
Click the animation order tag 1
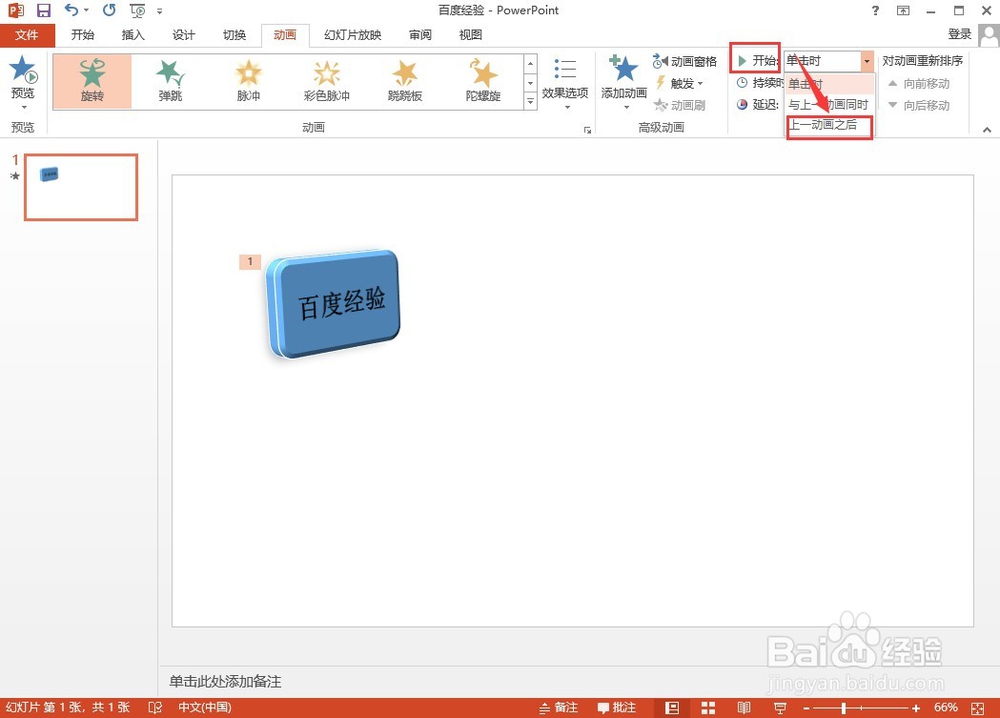click(250, 261)
